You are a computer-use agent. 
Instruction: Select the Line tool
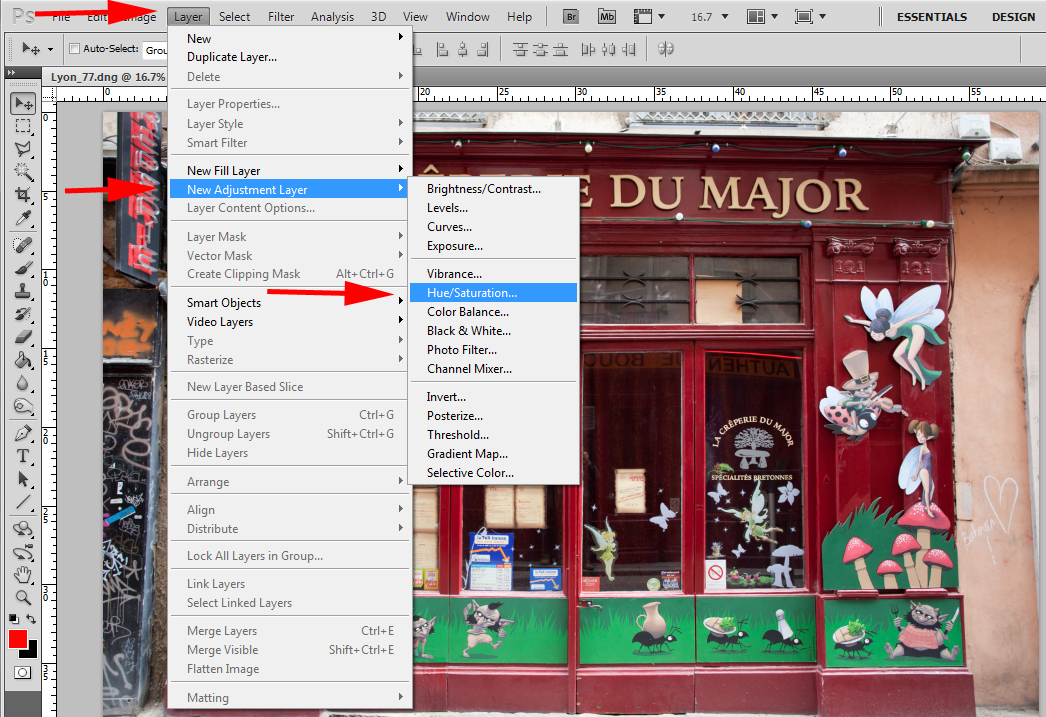coord(23,502)
